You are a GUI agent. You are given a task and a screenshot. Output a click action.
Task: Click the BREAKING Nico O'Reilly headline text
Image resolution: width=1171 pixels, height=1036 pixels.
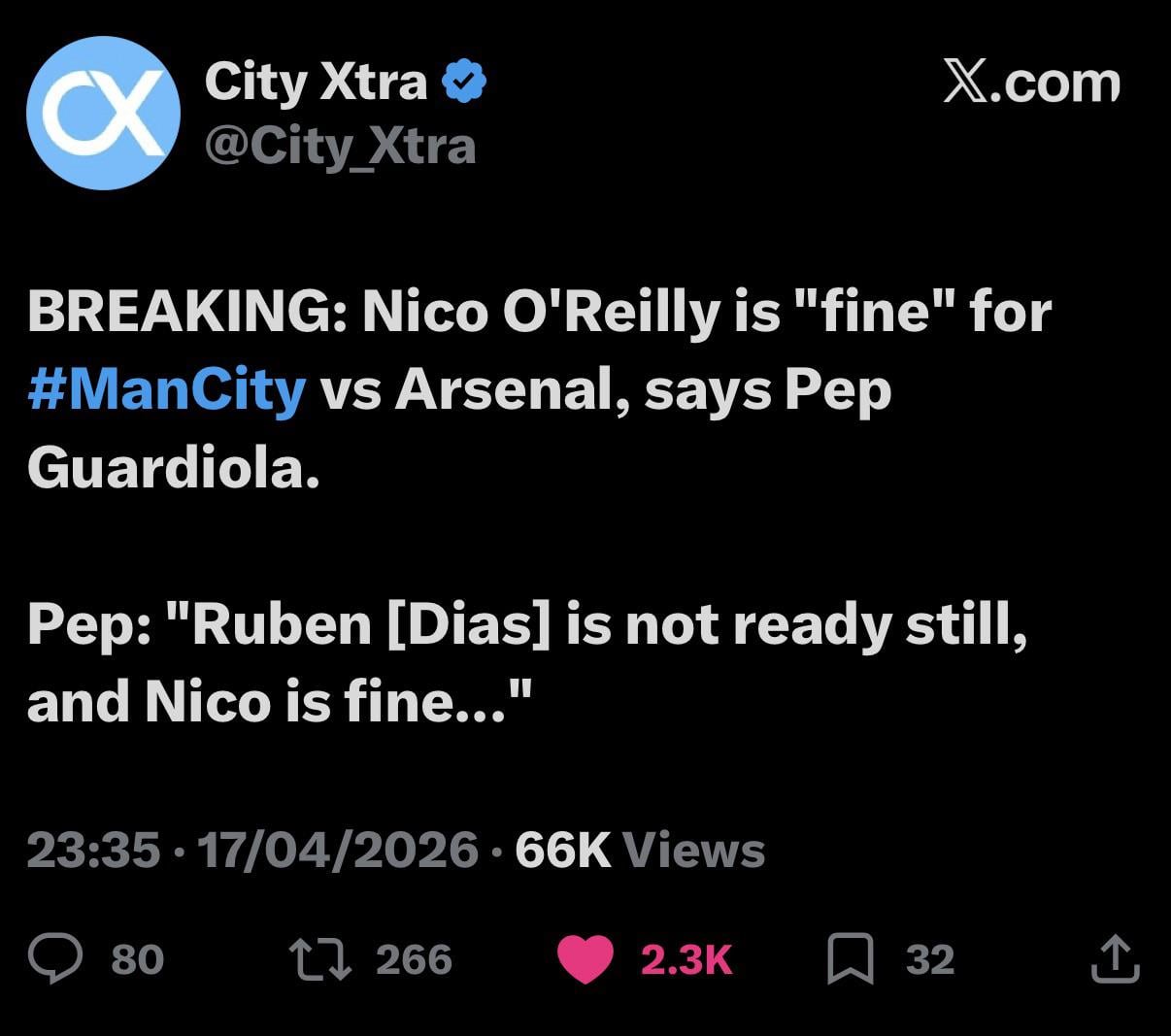(539, 313)
